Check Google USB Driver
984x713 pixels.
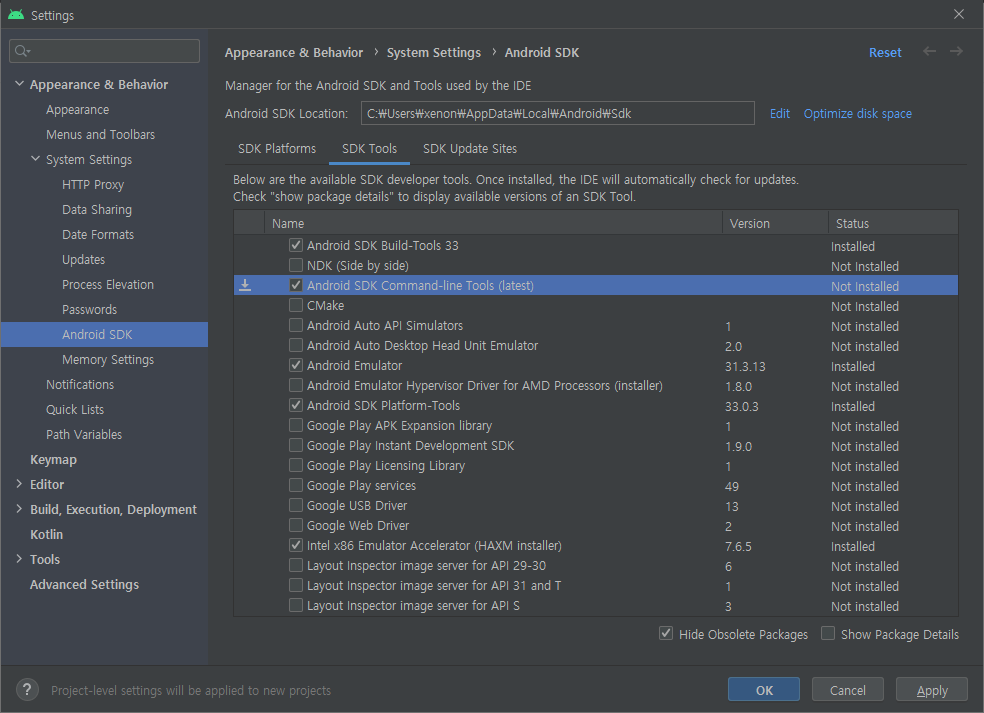pos(296,505)
